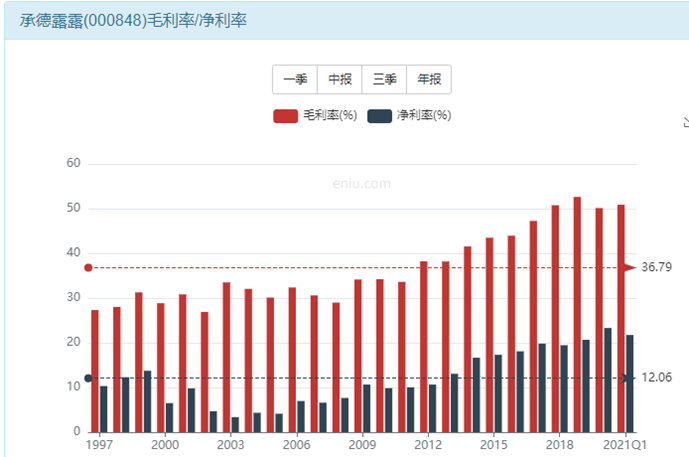Click the 10 y-axis label
This screenshot has width=689, height=457.
[x=73, y=387]
